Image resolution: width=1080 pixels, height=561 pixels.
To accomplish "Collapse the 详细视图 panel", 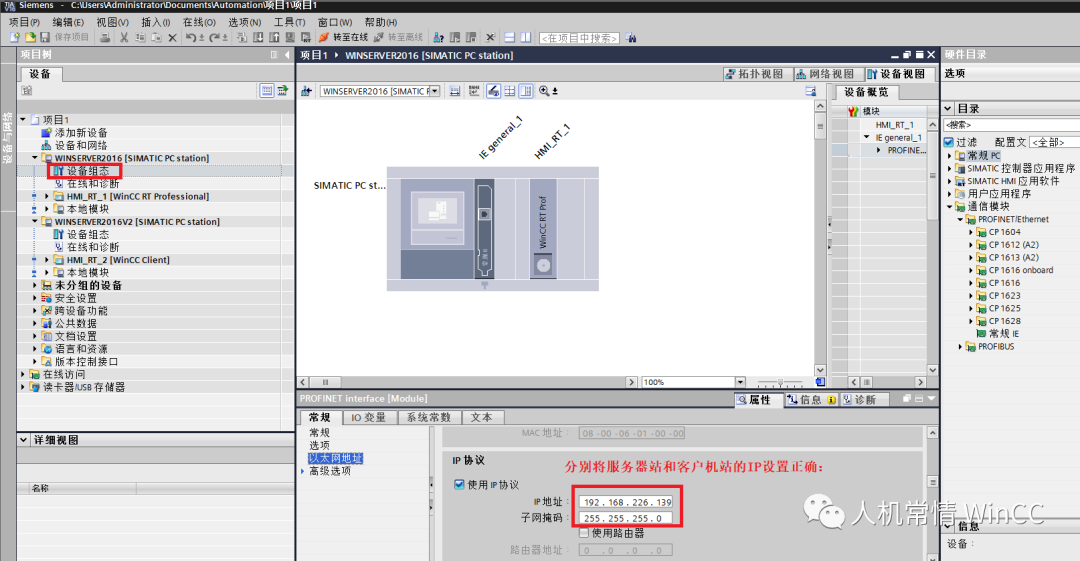I will (x=23, y=440).
